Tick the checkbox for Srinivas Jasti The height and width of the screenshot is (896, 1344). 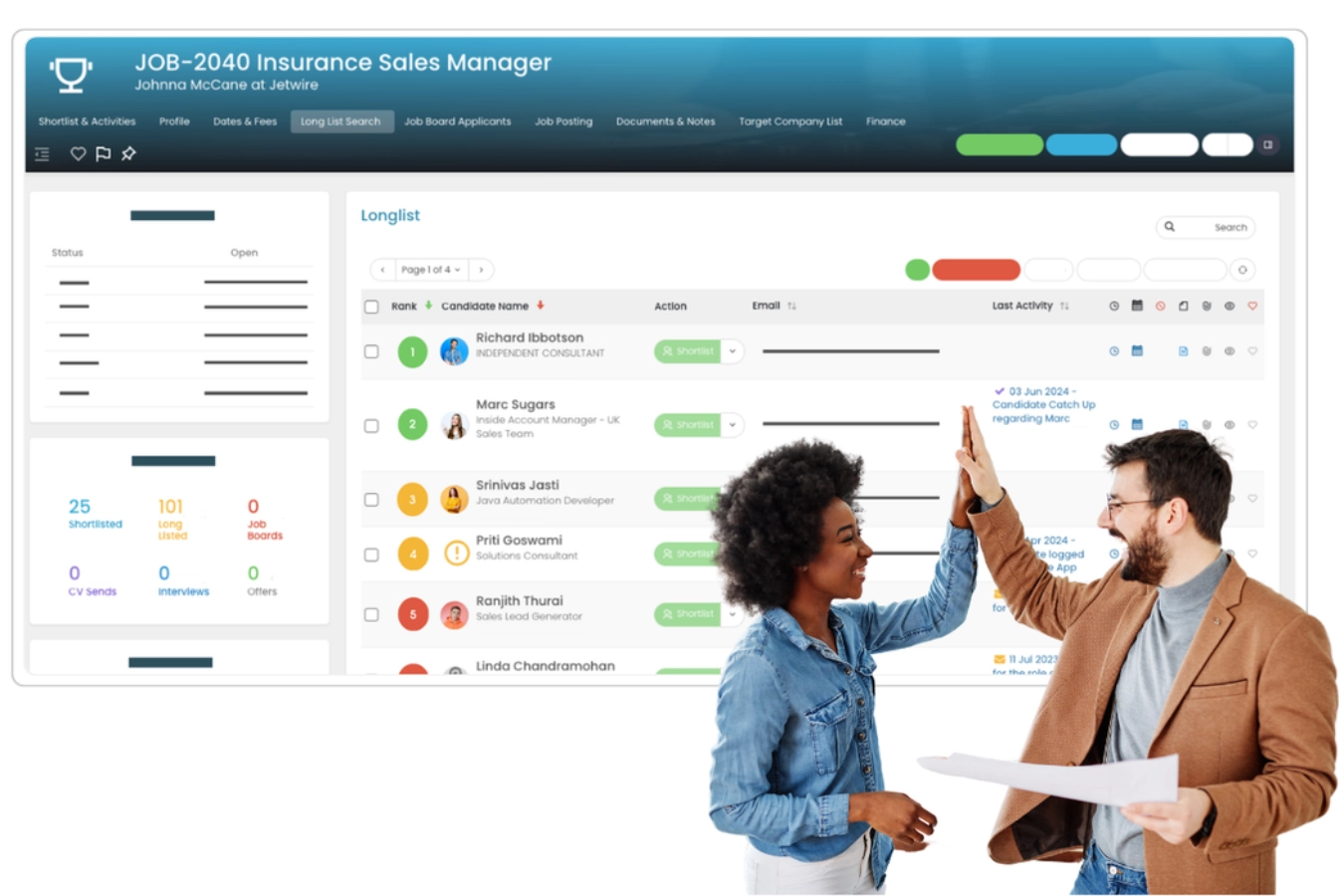click(x=371, y=500)
